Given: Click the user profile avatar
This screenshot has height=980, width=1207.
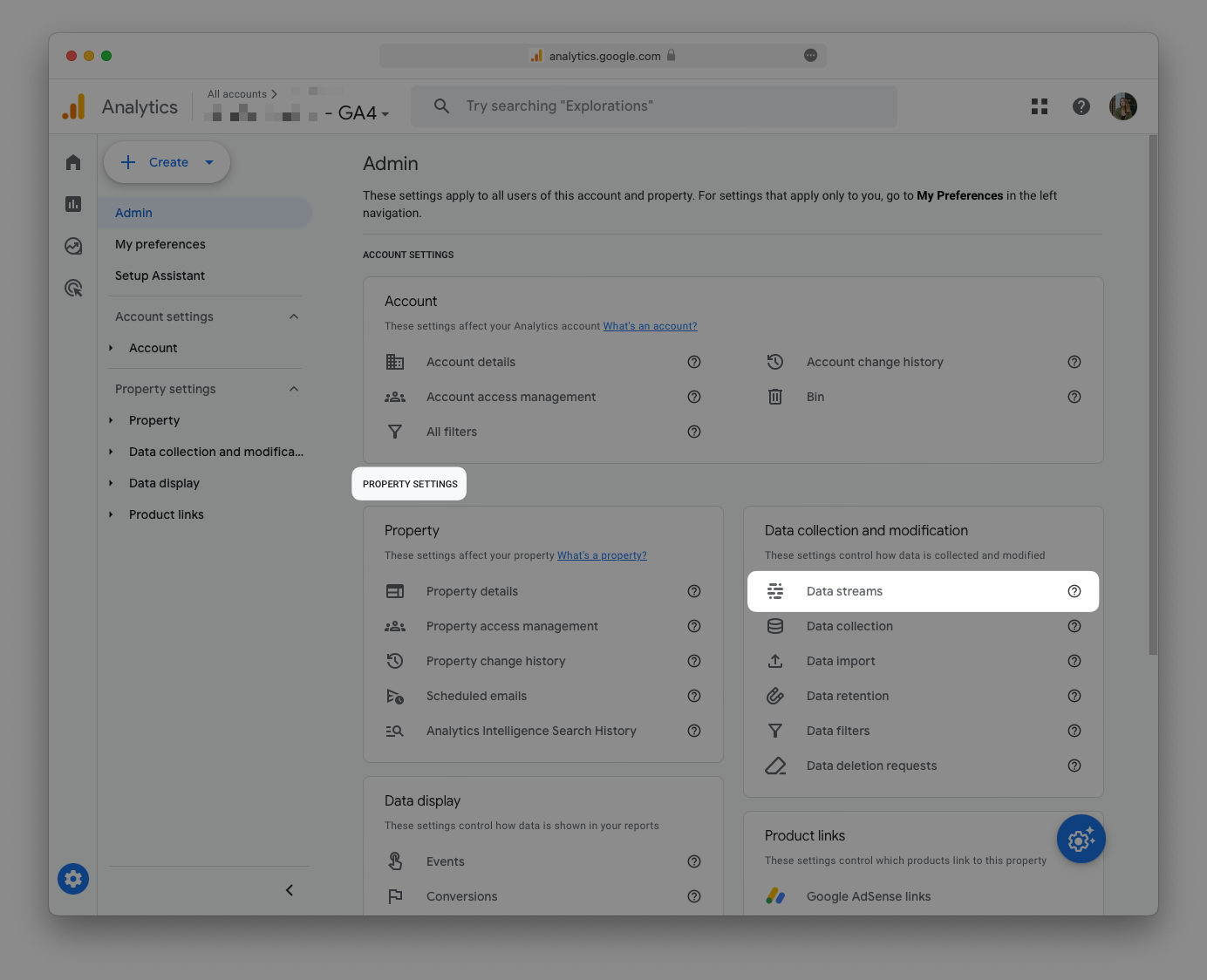Looking at the screenshot, I should click(x=1123, y=106).
